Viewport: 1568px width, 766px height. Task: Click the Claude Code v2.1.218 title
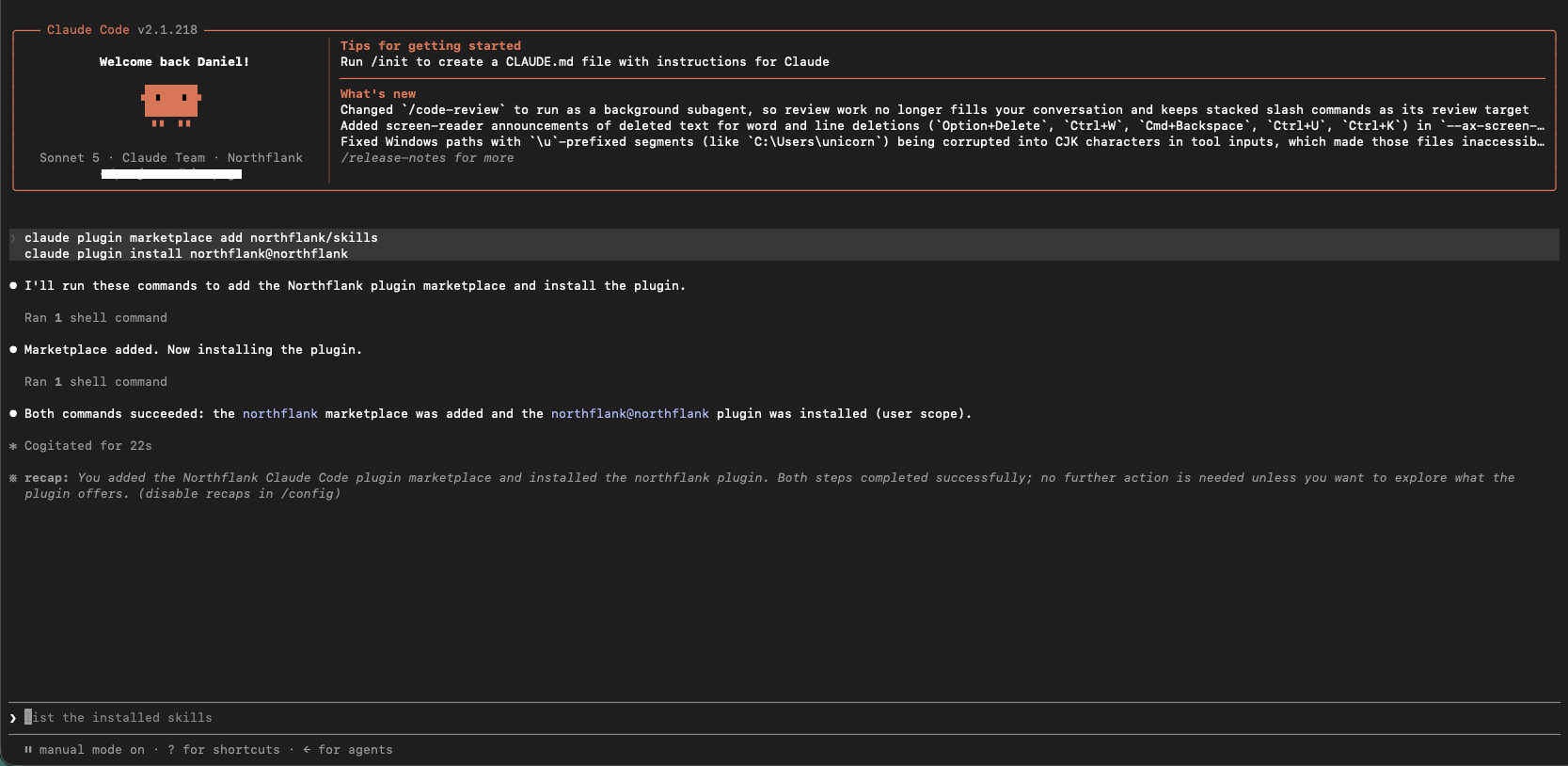pyautogui.click(x=122, y=30)
